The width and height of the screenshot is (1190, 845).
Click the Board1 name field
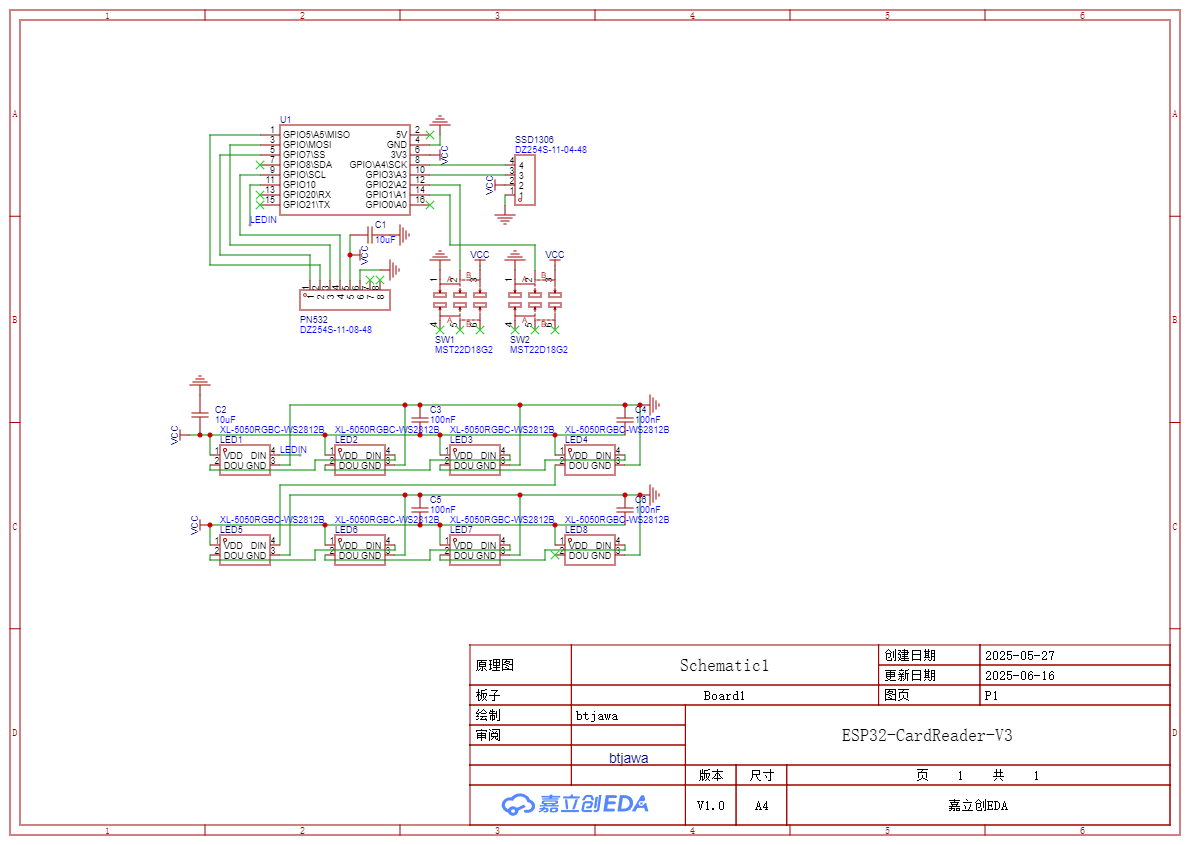pyautogui.click(x=724, y=696)
